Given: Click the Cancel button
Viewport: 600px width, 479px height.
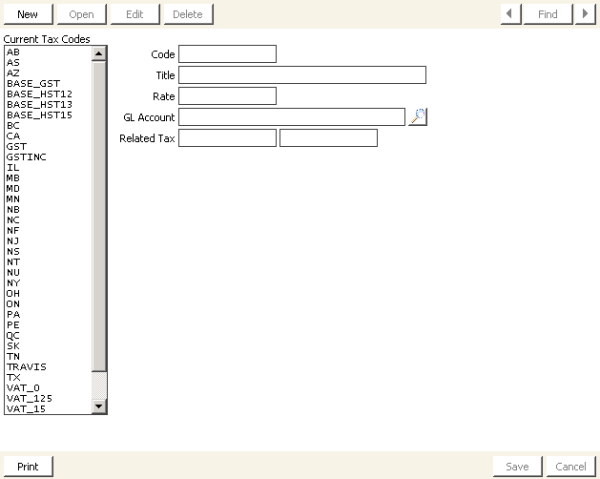Looking at the screenshot, I should 571,466.
